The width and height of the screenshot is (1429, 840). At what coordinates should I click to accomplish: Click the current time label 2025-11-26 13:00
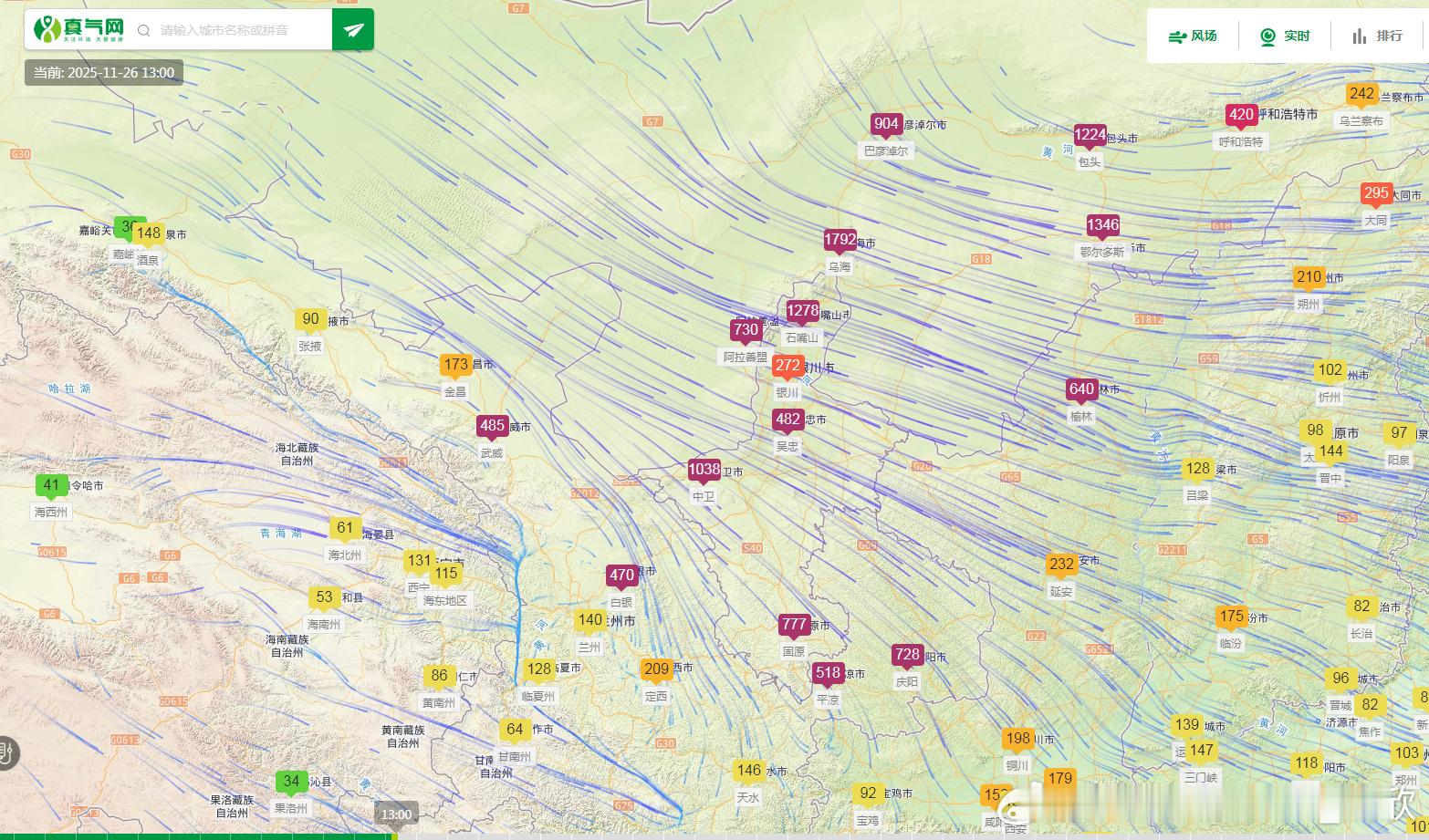click(x=104, y=73)
